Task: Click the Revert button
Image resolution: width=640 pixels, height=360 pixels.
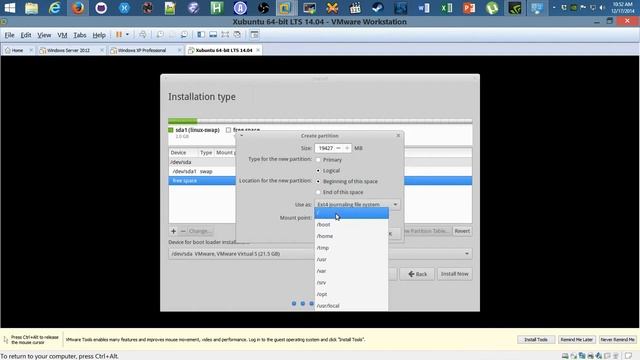Action: 462,231
